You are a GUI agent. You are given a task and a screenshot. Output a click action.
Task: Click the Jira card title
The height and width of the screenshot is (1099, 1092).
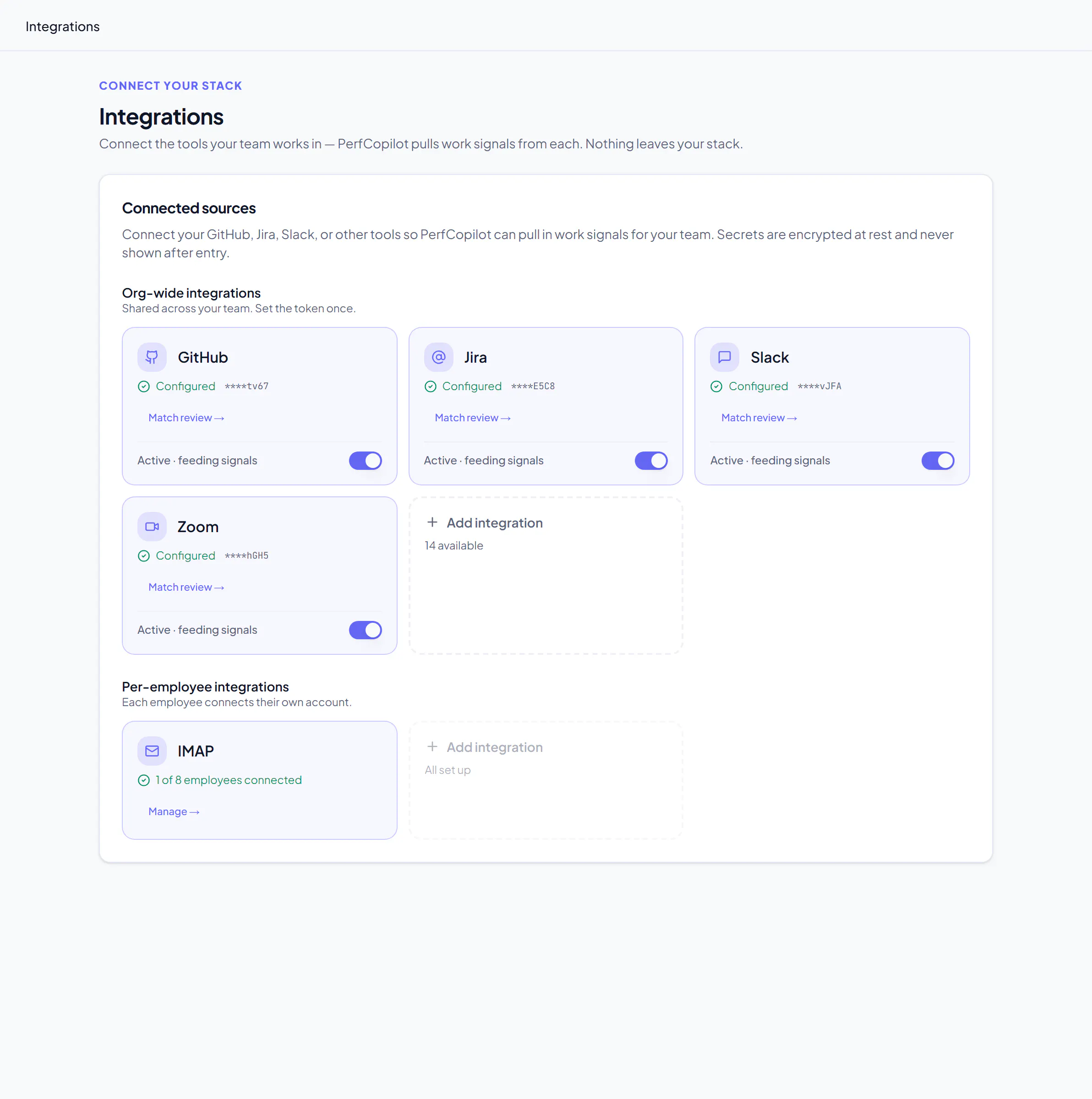[475, 357]
